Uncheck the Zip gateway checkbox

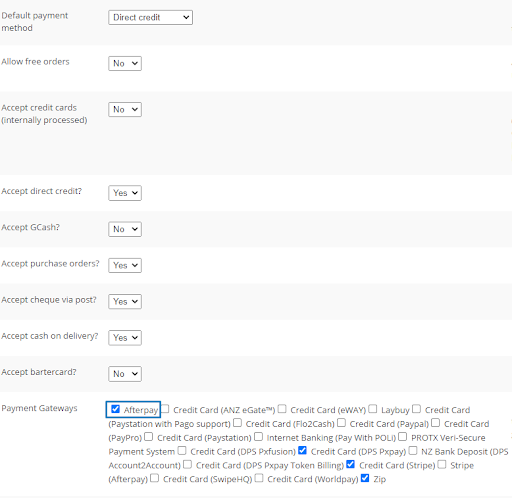(365, 478)
